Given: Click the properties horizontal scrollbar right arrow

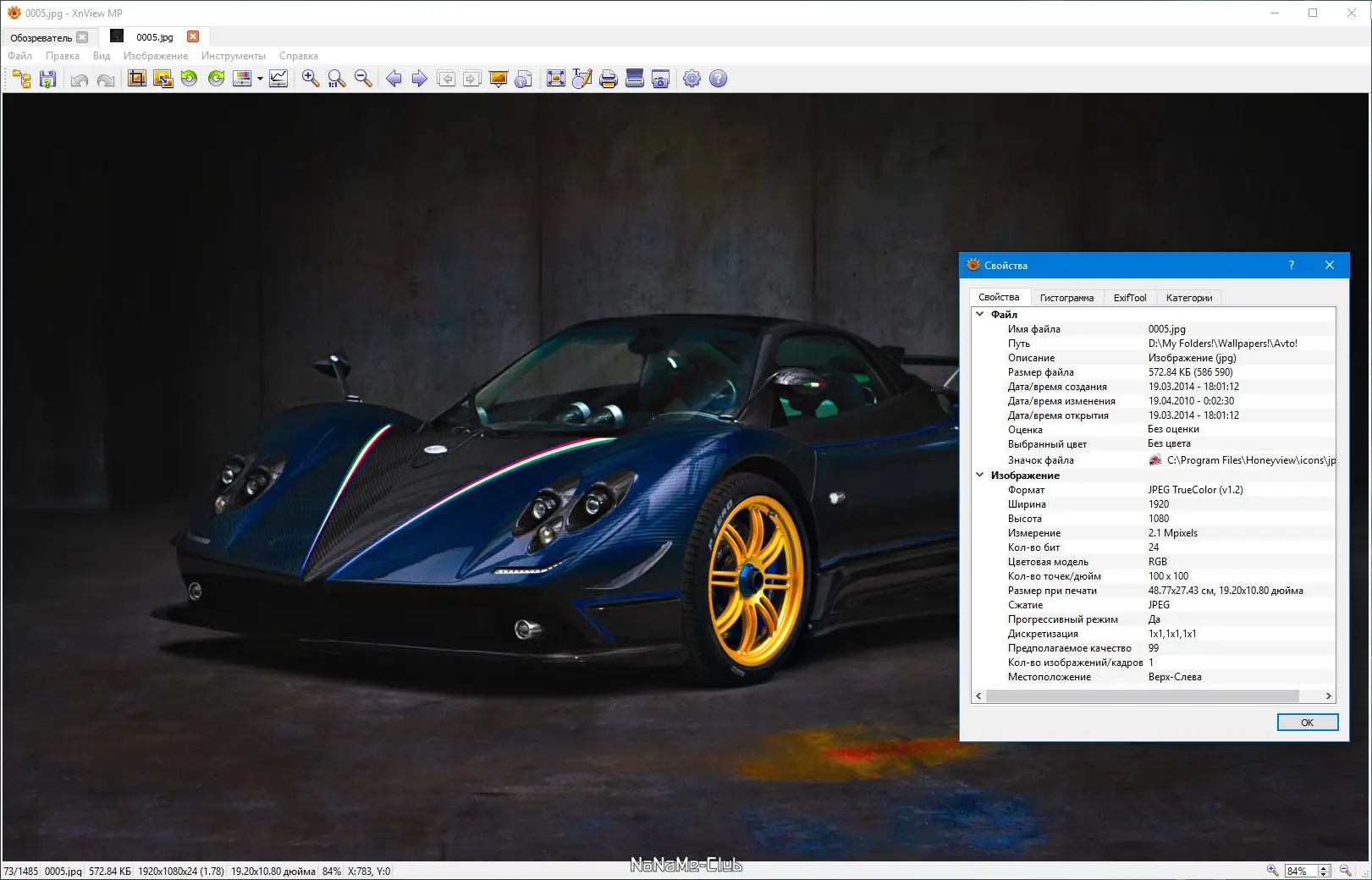Looking at the screenshot, I should [1328, 696].
